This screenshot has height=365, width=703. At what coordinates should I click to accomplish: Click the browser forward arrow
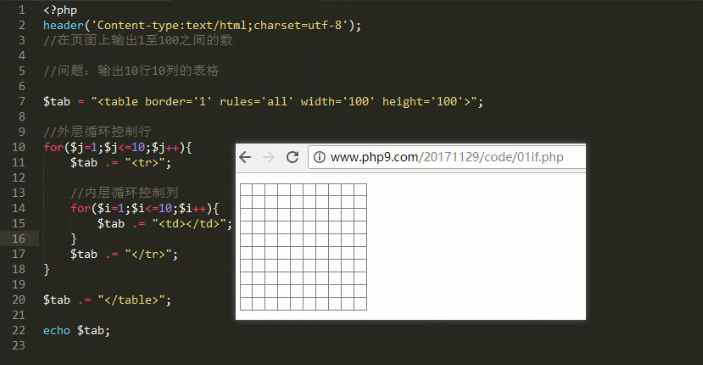pos(269,157)
